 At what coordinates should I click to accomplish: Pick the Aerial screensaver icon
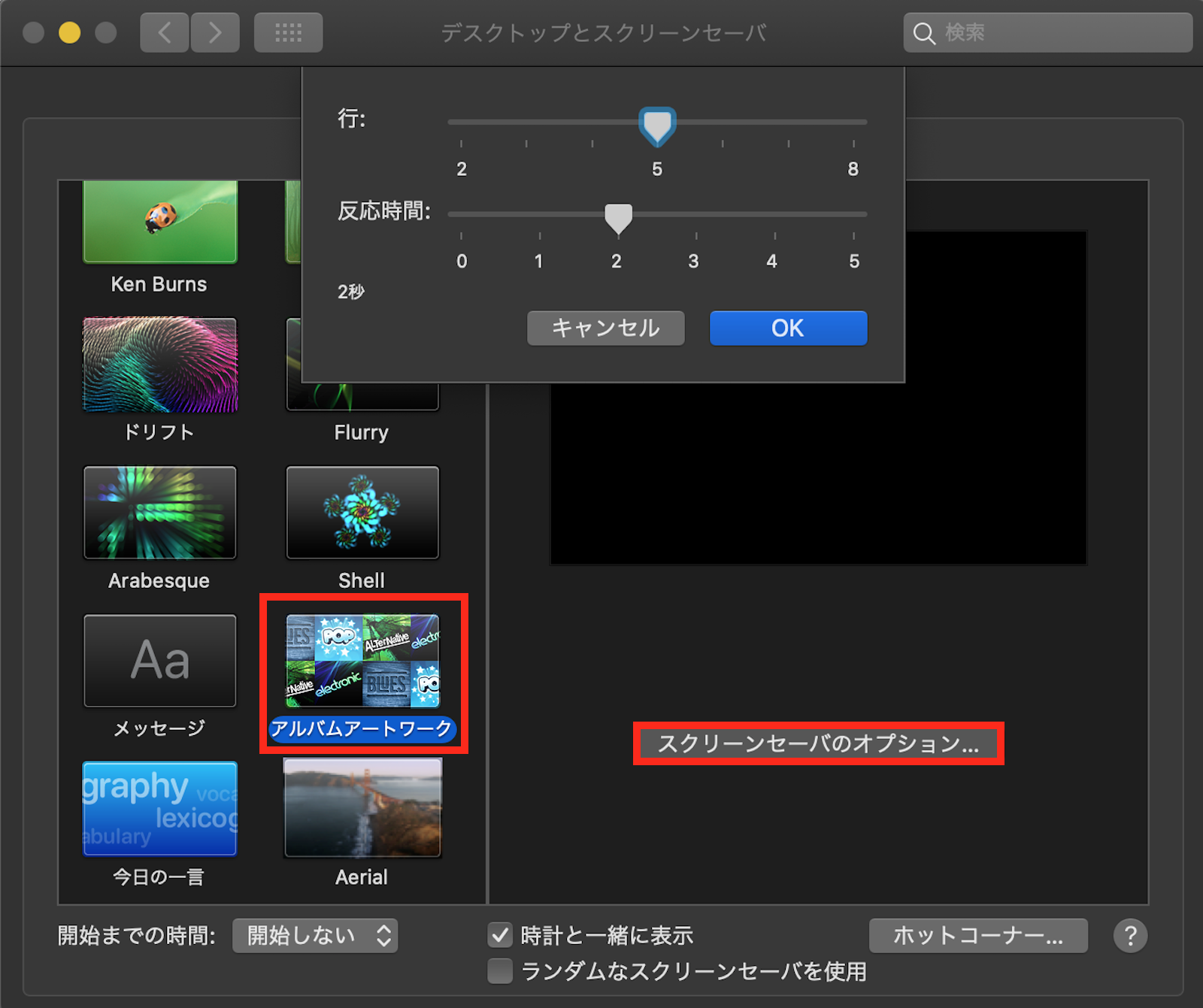point(362,809)
